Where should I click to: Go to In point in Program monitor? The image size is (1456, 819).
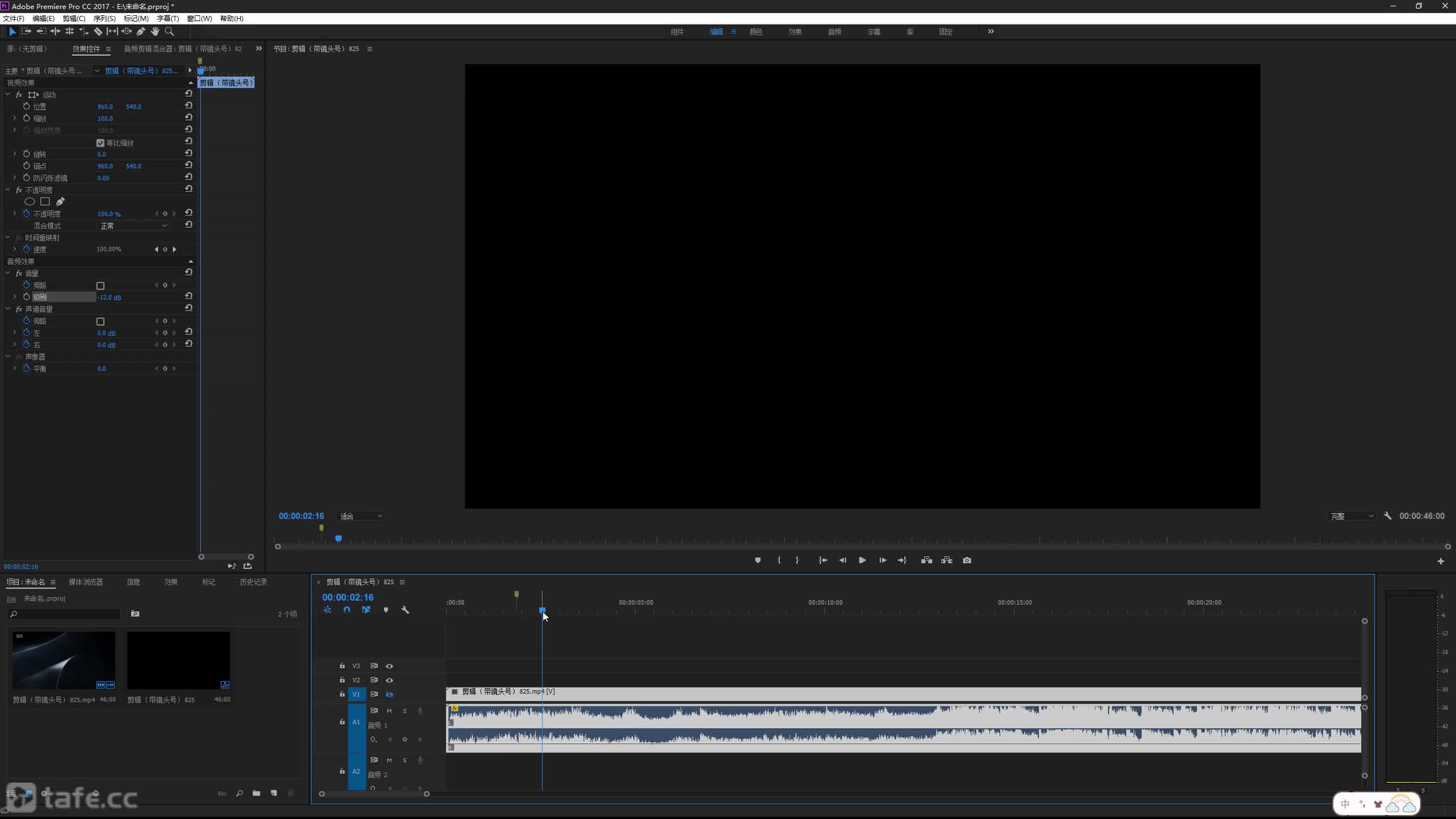pyautogui.click(x=822, y=560)
